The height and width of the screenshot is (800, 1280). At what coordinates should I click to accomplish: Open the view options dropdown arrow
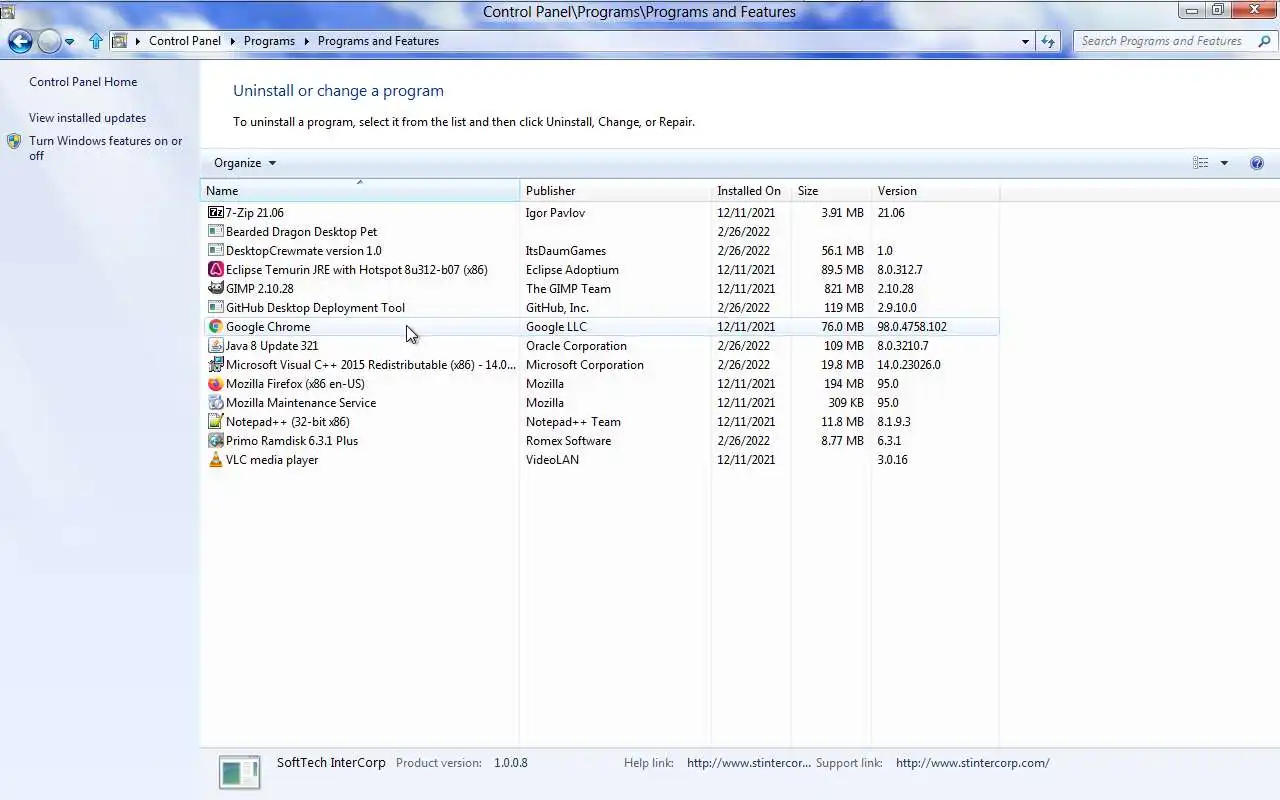(x=1224, y=163)
